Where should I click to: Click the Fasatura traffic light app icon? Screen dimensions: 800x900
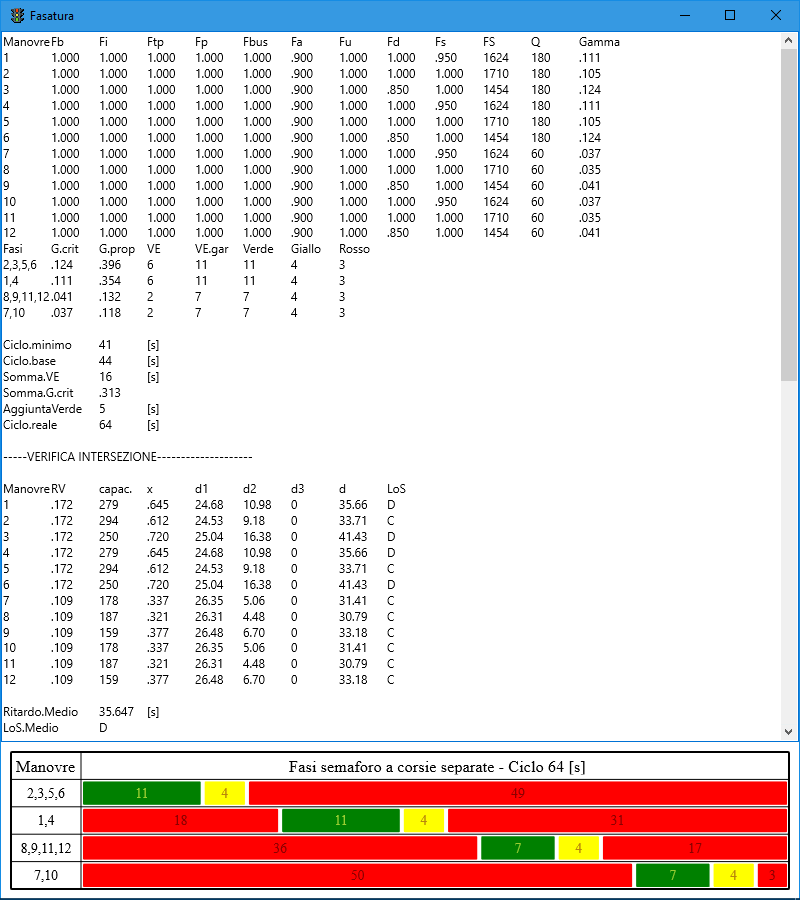pos(18,15)
